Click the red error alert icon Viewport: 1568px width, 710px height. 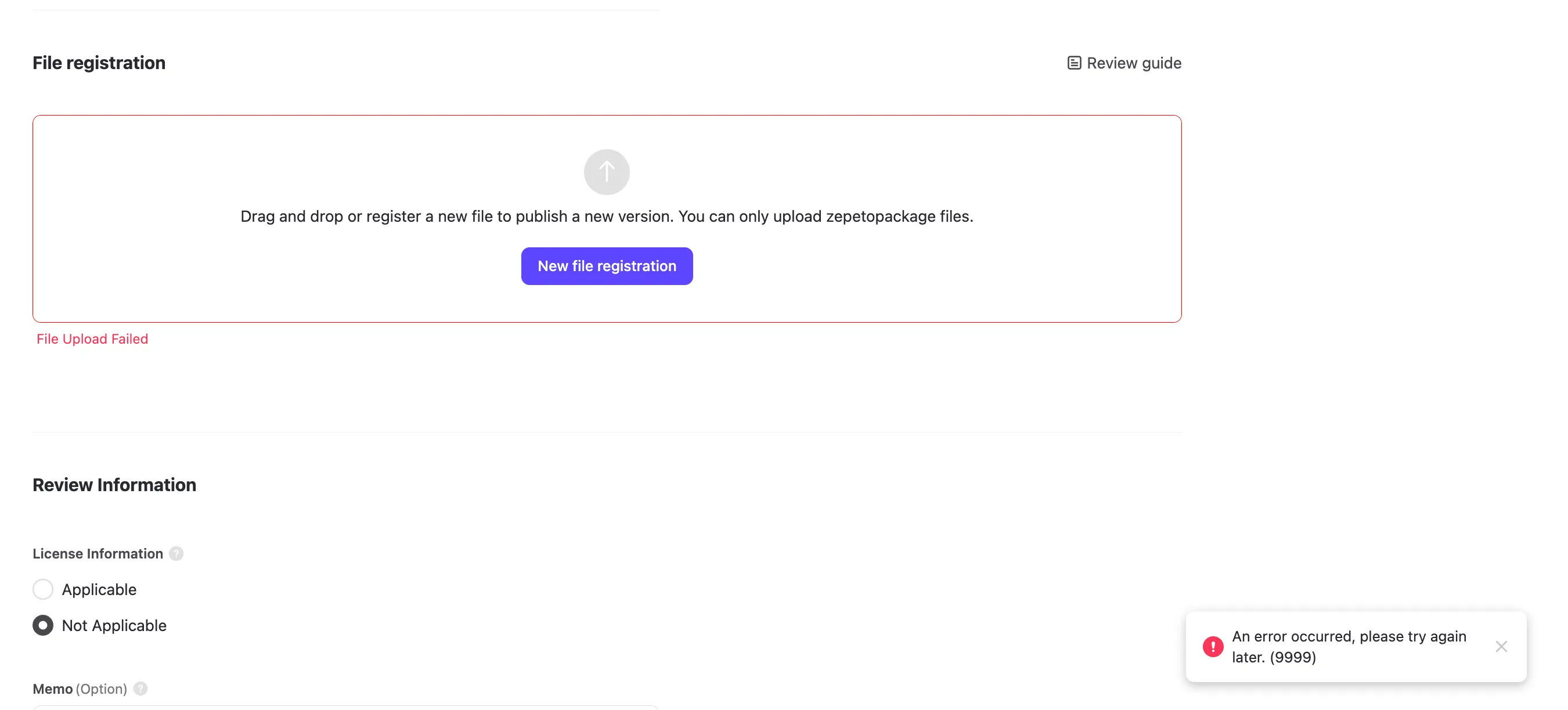(1213, 646)
